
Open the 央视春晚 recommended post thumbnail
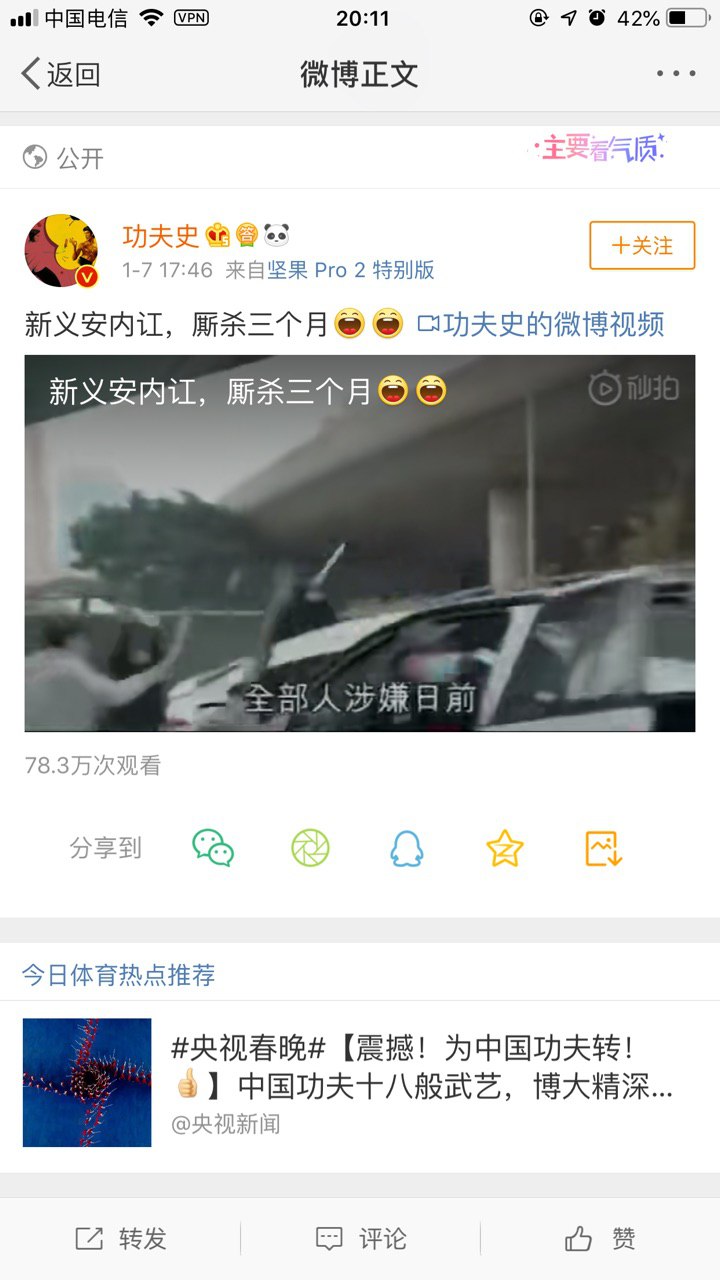(87, 1082)
